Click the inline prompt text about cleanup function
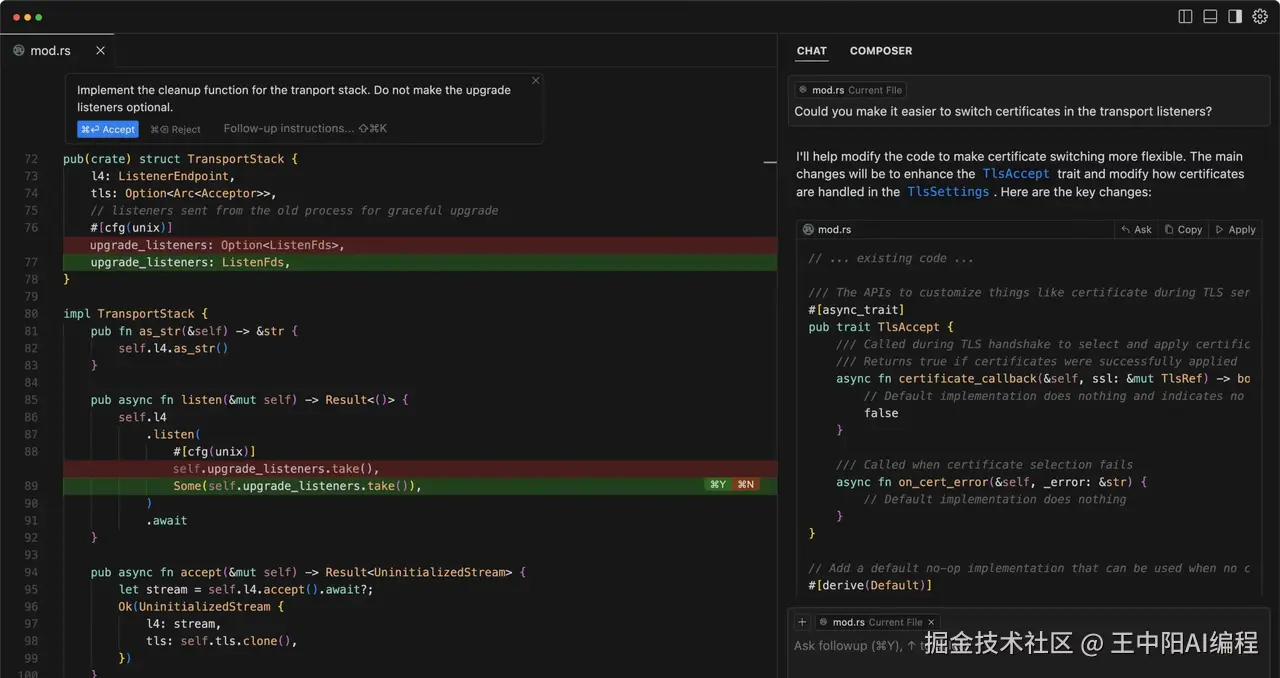The width and height of the screenshot is (1280, 678). tap(294, 98)
